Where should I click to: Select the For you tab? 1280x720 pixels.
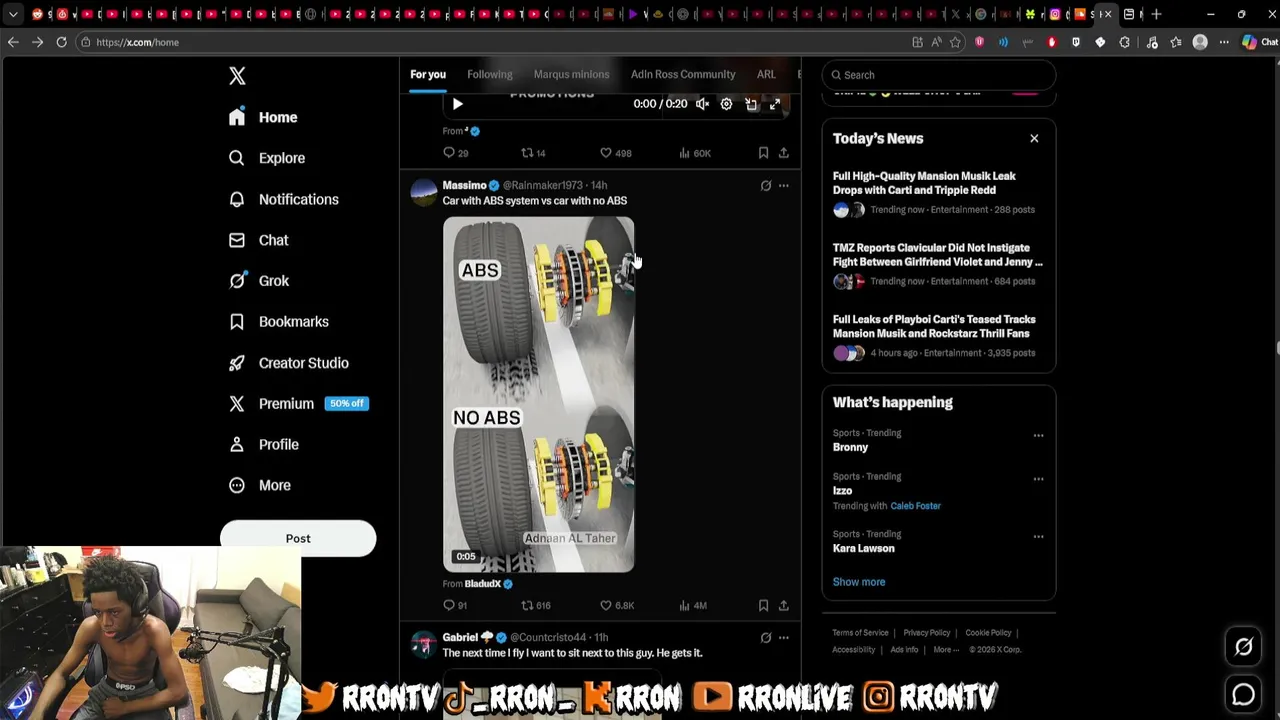click(428, 74)
